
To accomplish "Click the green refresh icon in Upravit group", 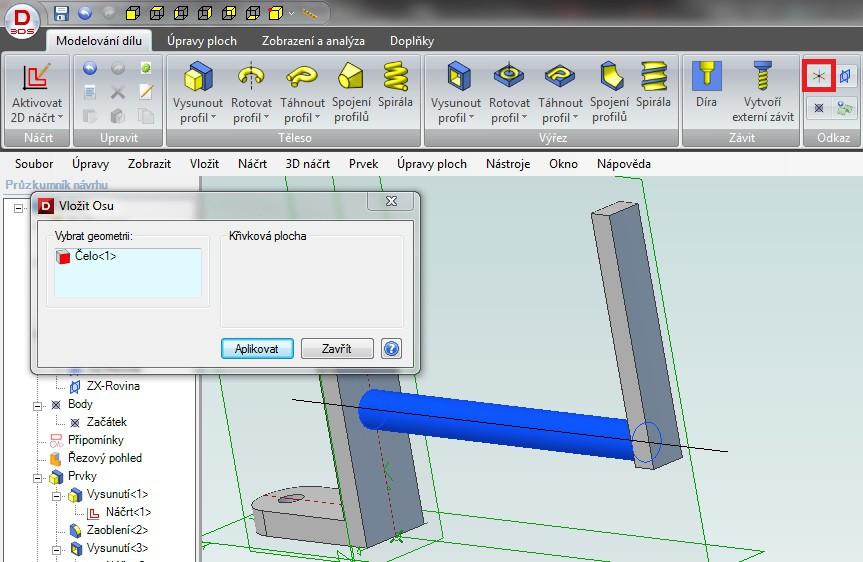I will (145, 68).
